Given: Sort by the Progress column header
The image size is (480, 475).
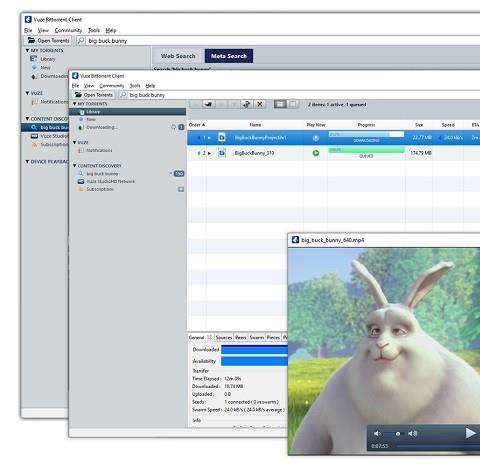Looking at the screenshot, I should coord(366,125).
